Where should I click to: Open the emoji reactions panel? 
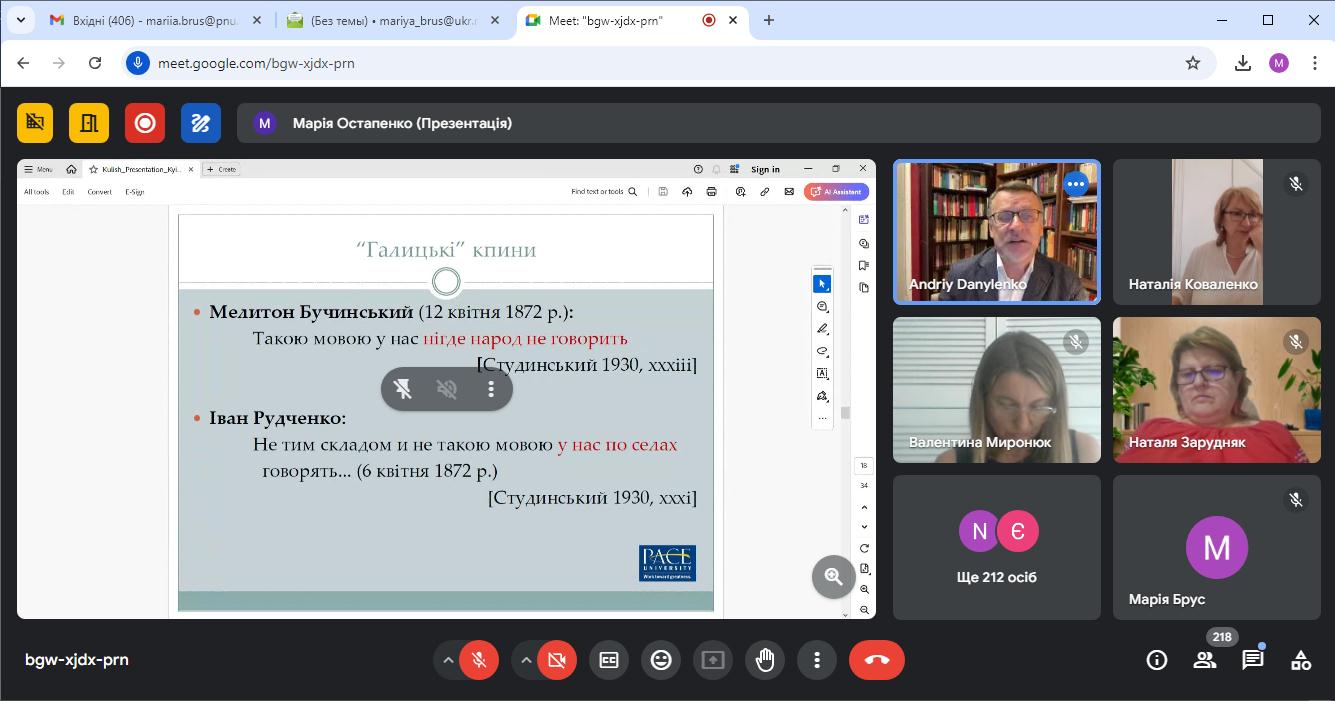pyautogui.click(x=661, y=660)
